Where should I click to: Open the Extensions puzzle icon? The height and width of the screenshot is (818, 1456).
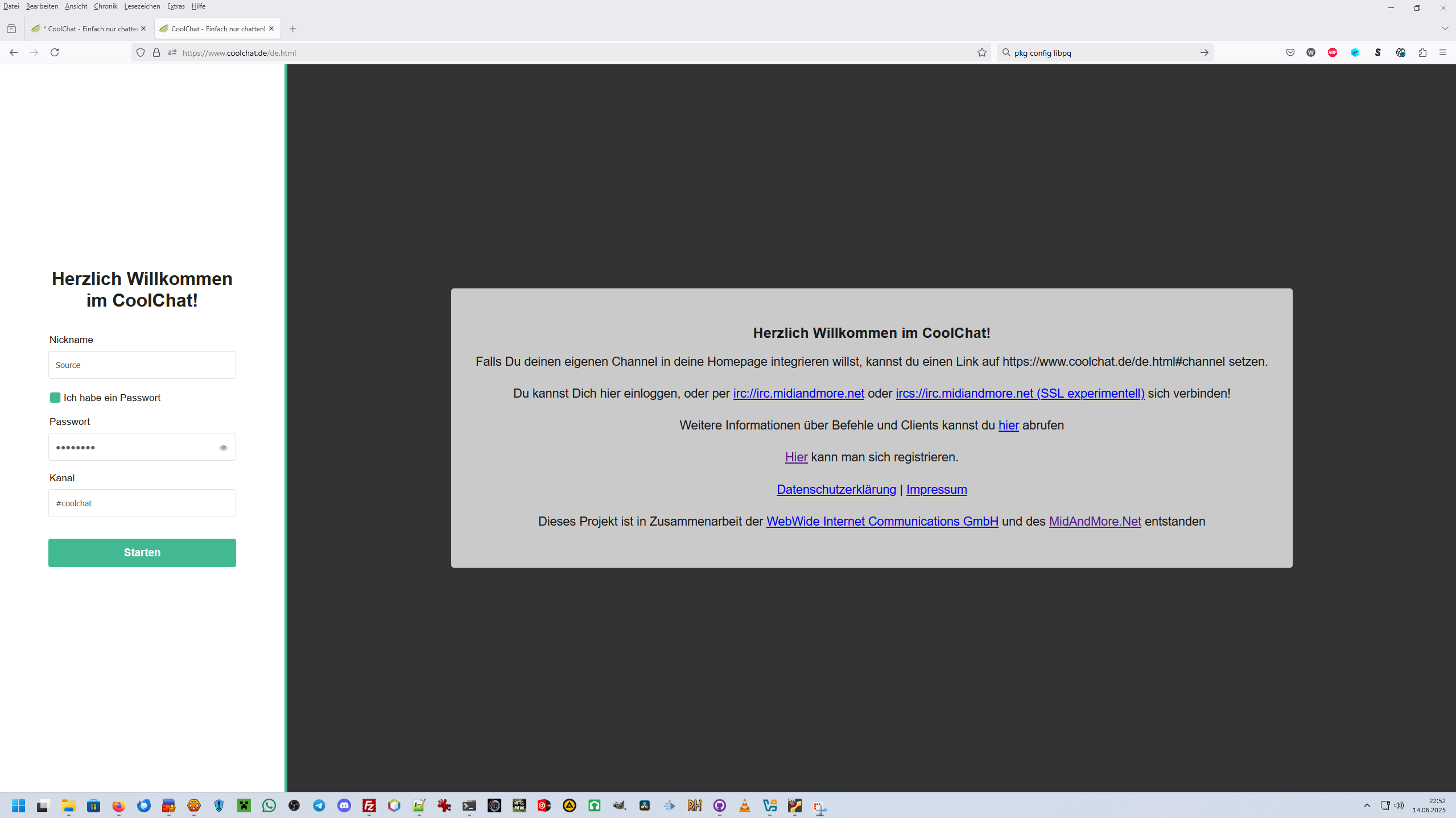click(1422, 52)
